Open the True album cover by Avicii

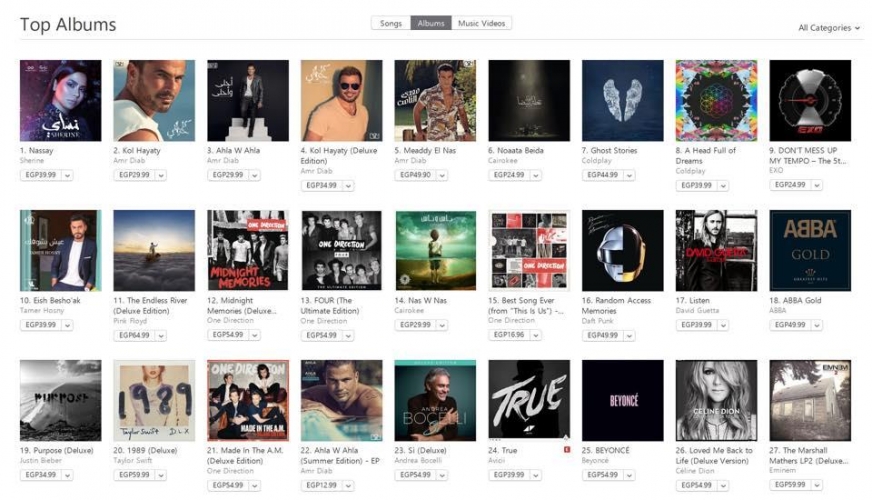[x=529, y=400]
